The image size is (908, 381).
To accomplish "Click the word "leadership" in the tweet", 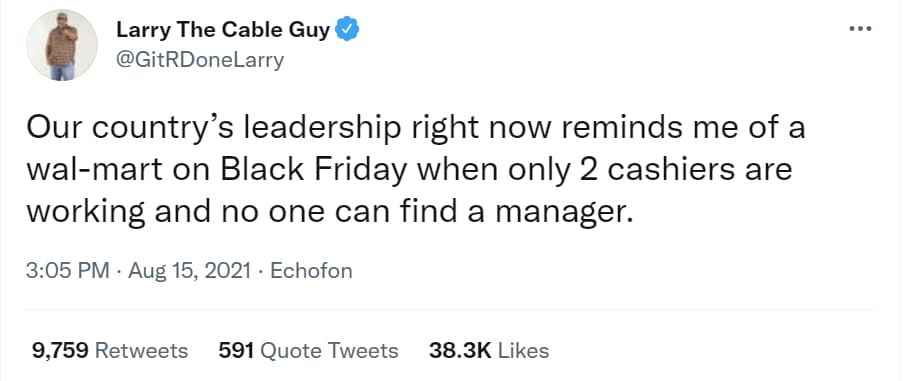I will [321, 129].
